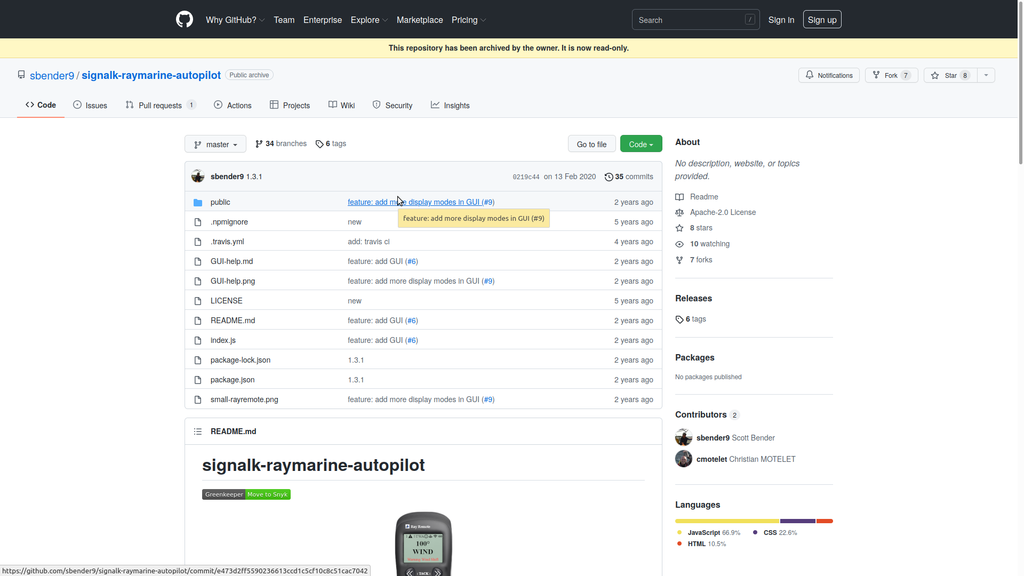This screenshot has height=576, width=1024.
Task: Click the repository icon beside sbender9
Action: 22,75
